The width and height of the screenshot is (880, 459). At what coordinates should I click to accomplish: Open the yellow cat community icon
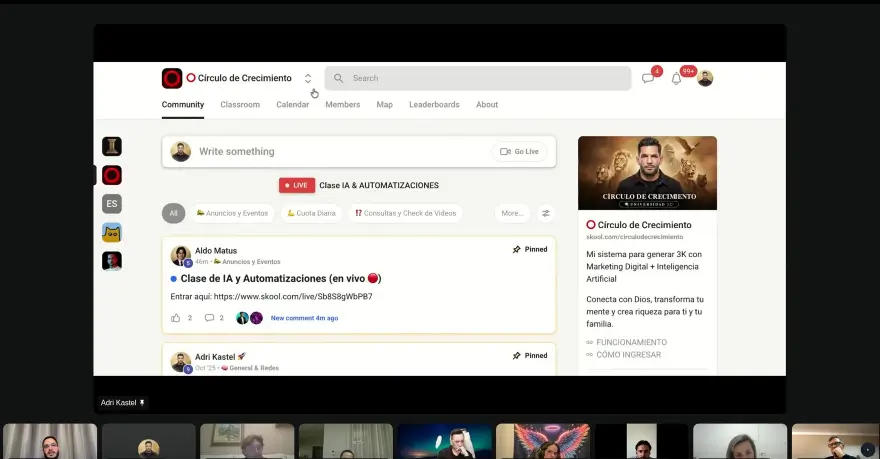[112, 233]
